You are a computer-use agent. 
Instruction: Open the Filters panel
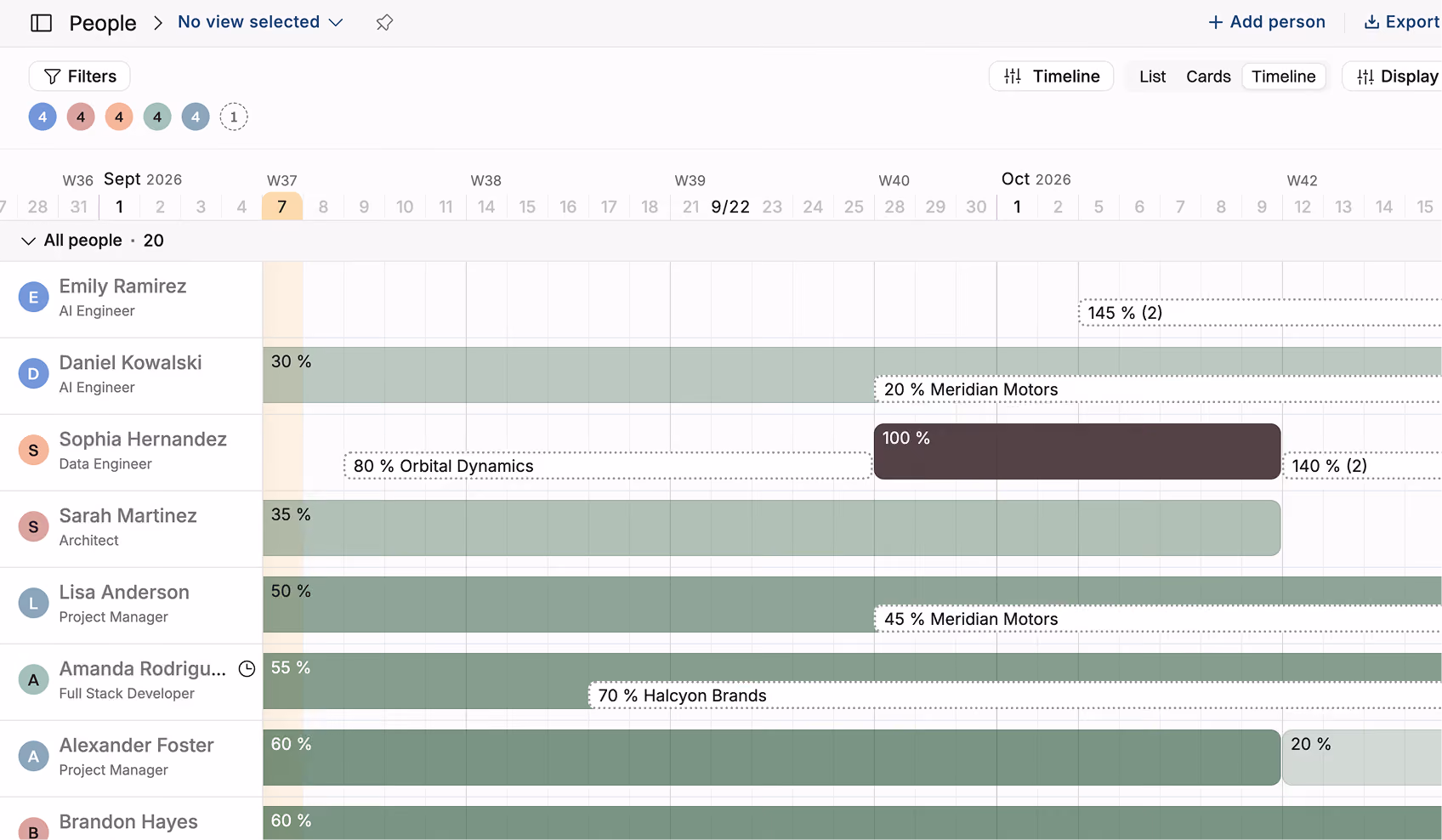click(80, 77)
